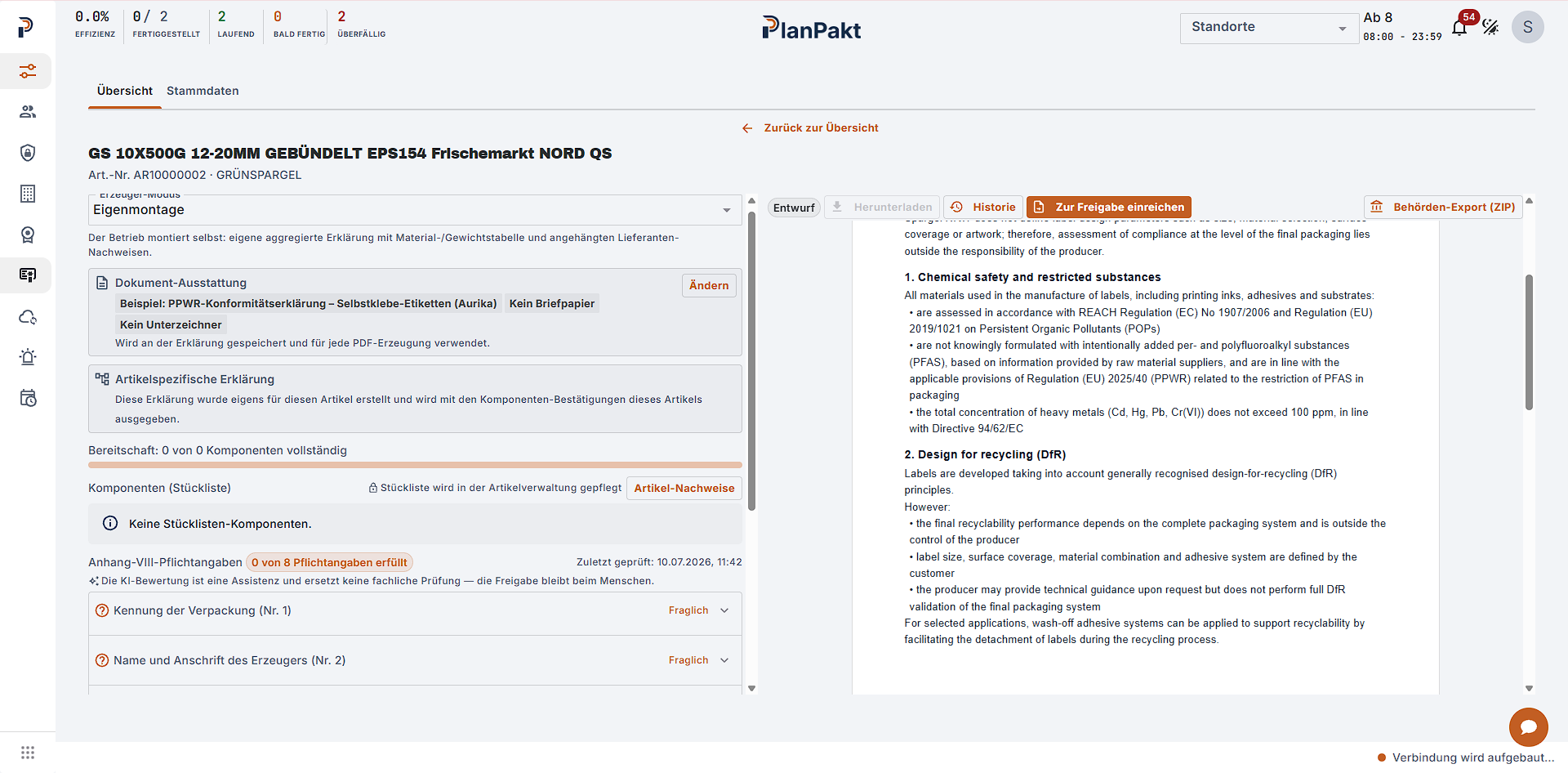The image size is (1568, 773).
Task: Open the shield security sidebar icon
Action: [28, 153]
